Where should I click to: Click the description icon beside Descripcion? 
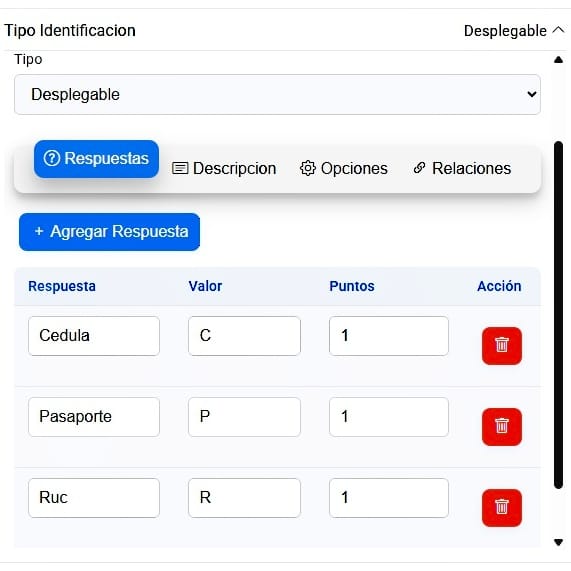tap(180, 168)
